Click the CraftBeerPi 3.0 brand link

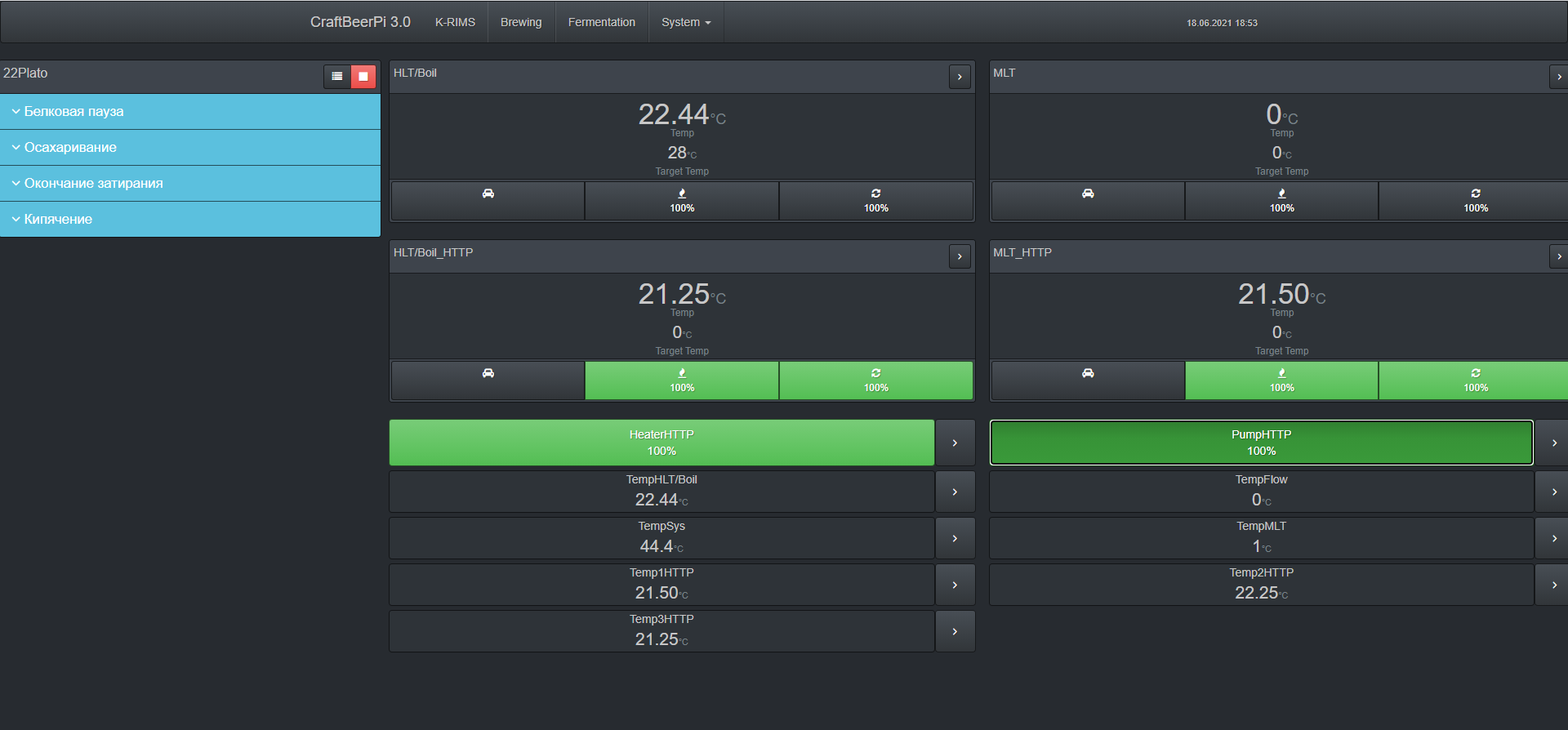point(360,22)
